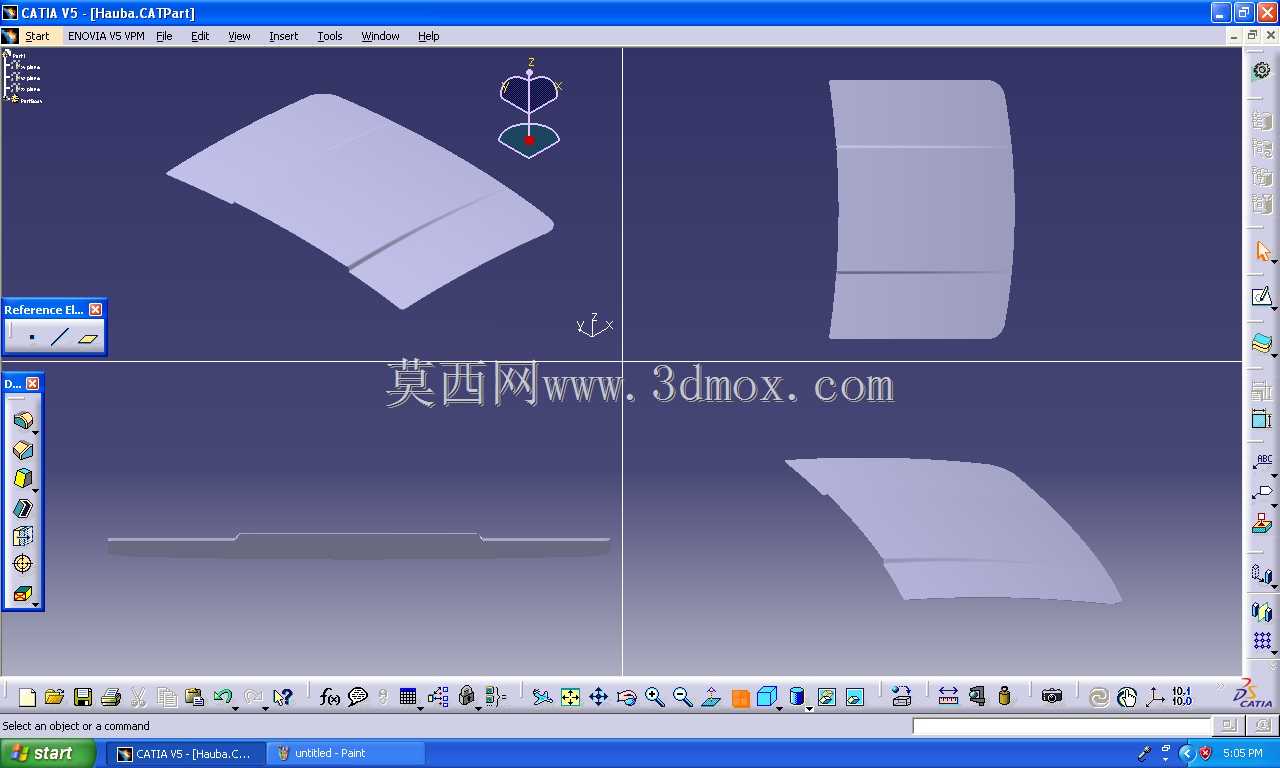Select the Rotate view icon
This screenshot has height=768, width=1280.
pos(627,697)
